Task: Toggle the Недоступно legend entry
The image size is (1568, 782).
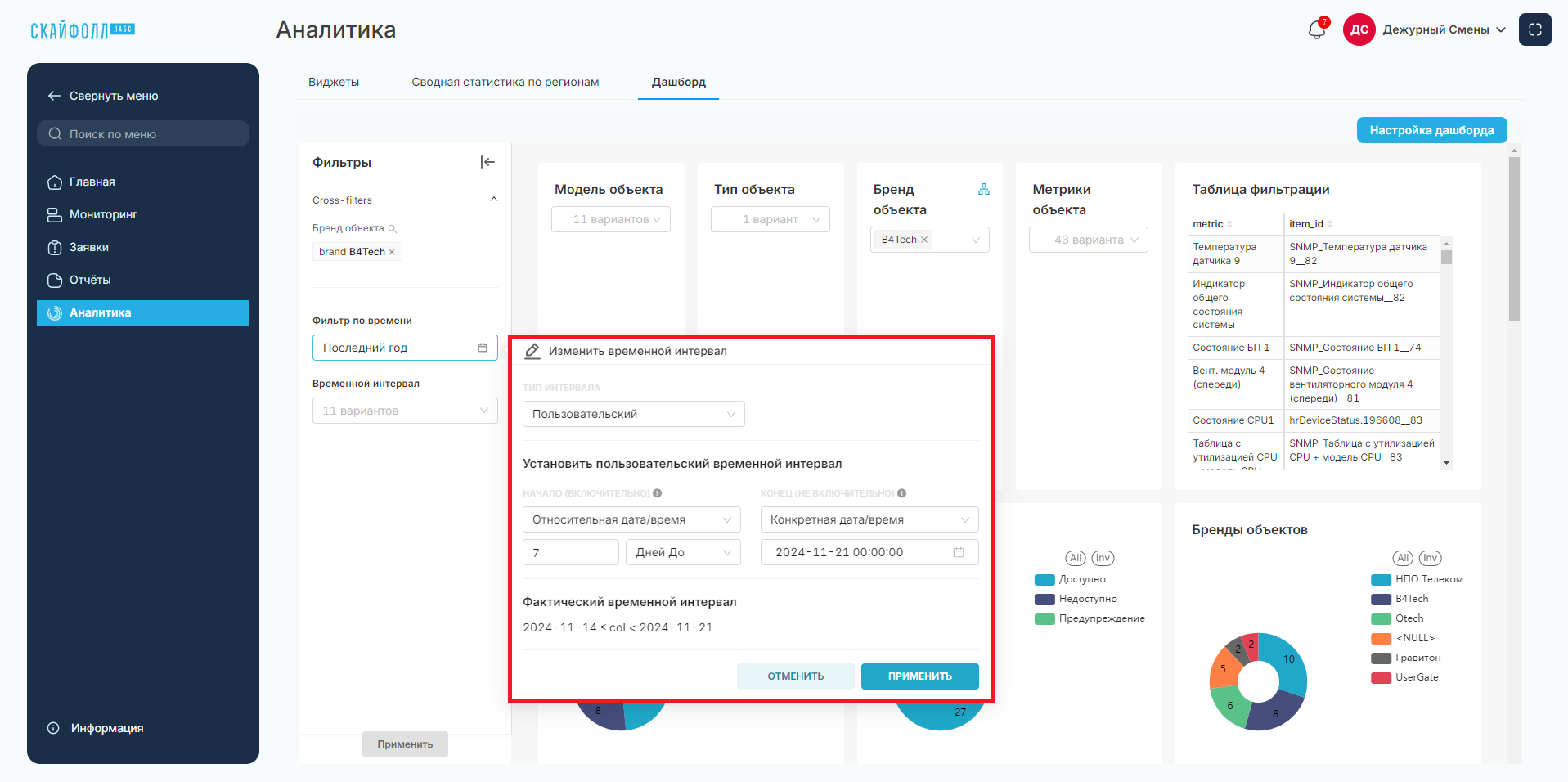Action: (1076, 599)
